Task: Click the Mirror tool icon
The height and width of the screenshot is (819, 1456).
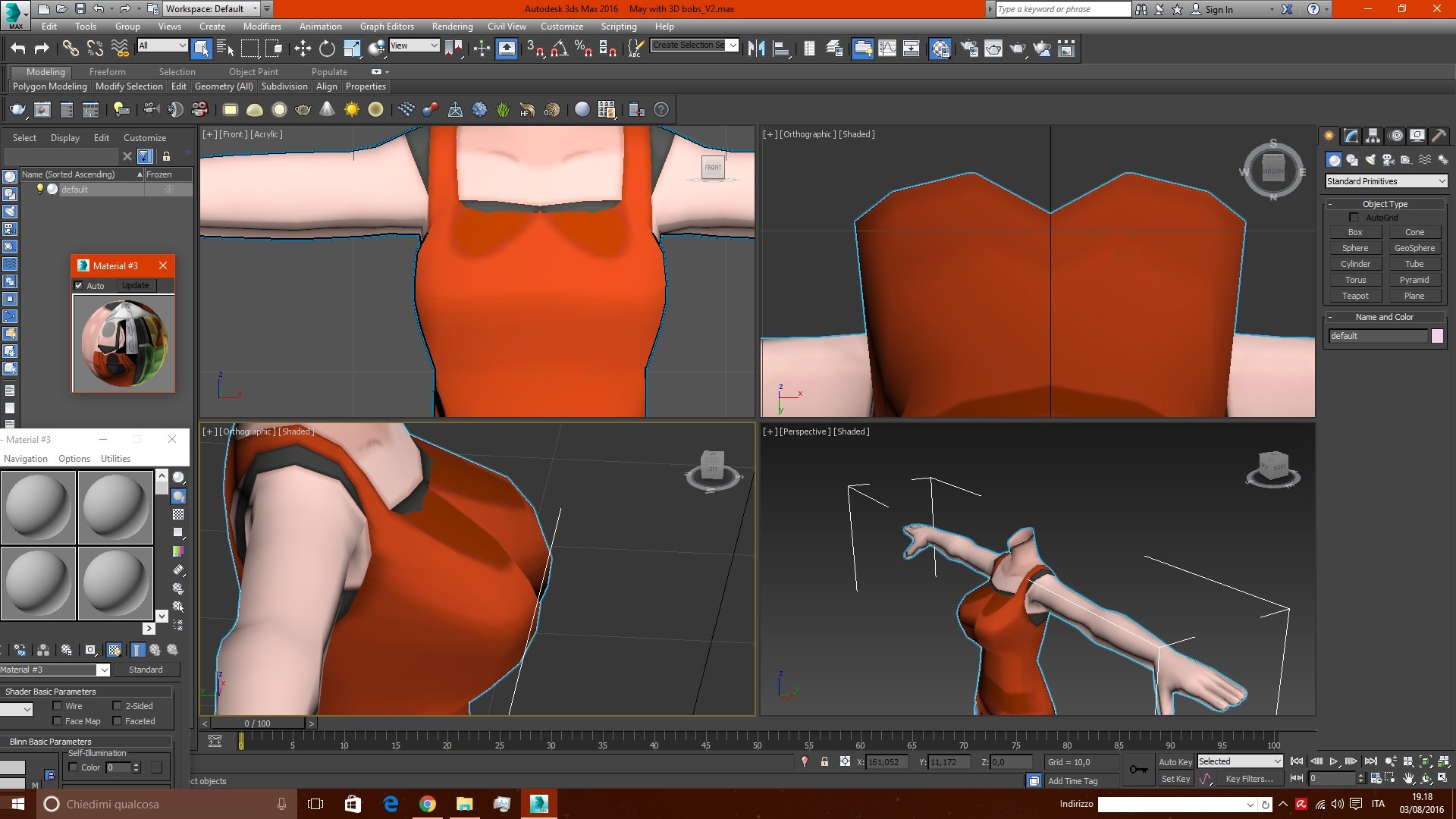Action: coord(756,49)
